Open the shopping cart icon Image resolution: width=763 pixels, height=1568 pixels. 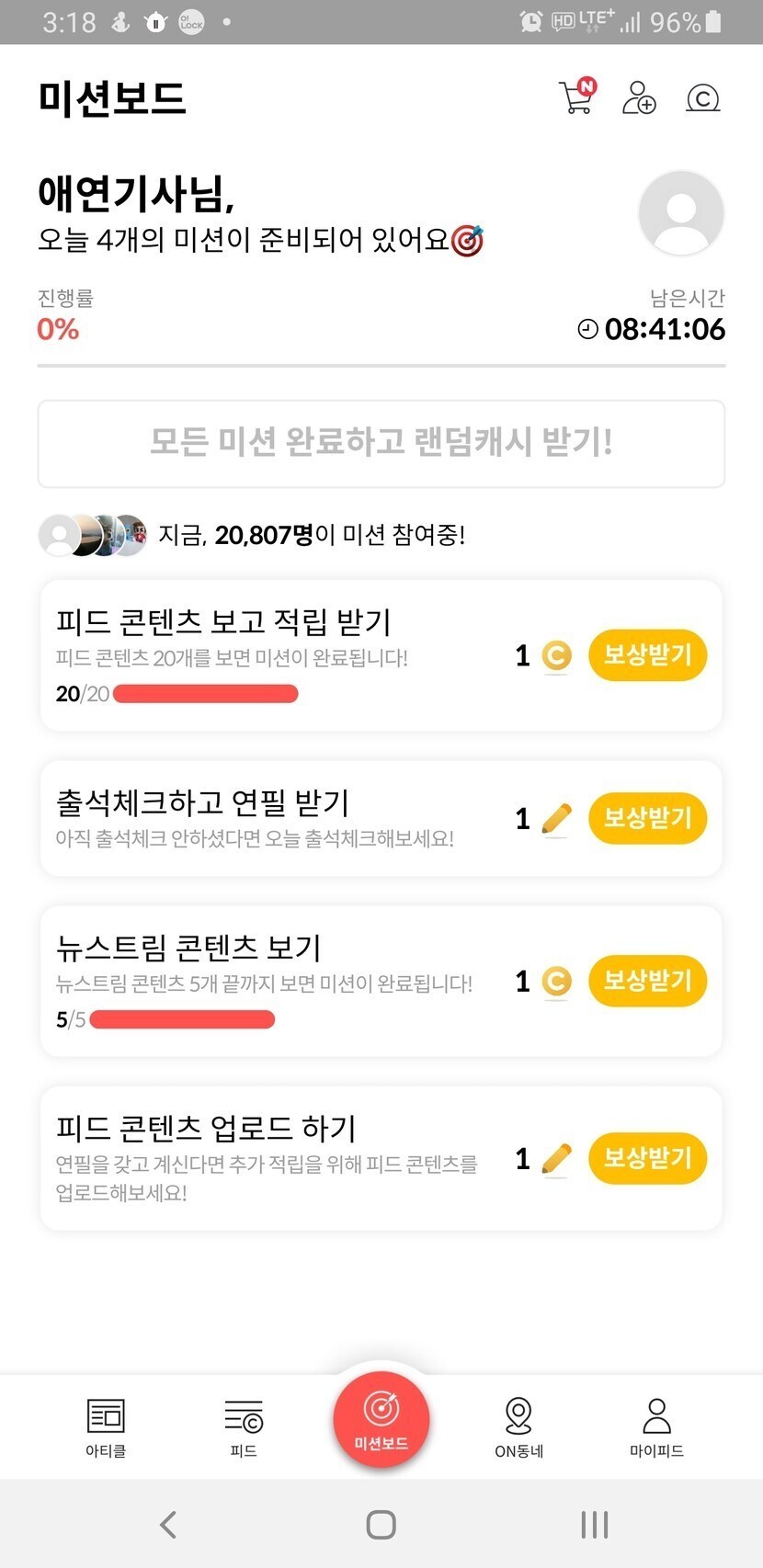576,97
